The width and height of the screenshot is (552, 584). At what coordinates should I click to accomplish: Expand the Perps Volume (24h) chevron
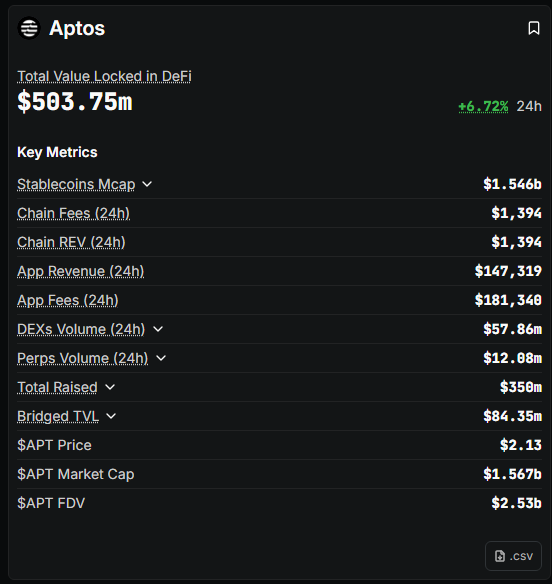click(x=161, y=358)
